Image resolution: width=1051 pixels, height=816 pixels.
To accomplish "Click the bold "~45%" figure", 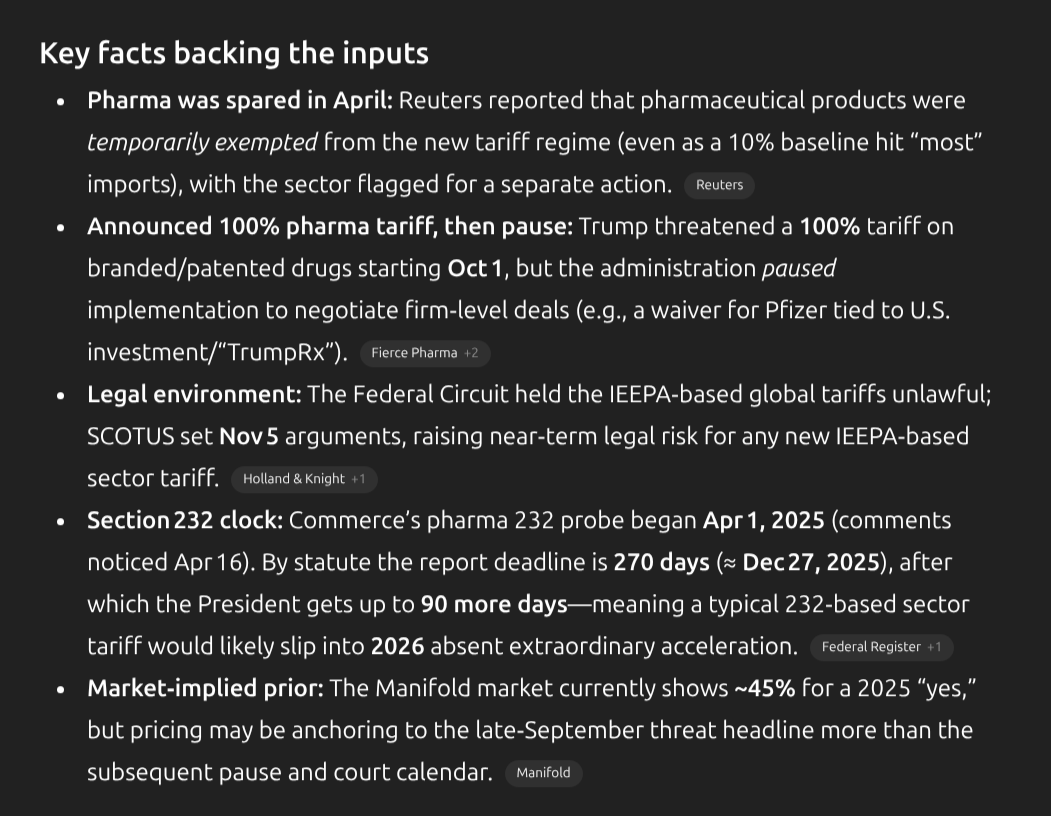I will (x=767, y=689).
